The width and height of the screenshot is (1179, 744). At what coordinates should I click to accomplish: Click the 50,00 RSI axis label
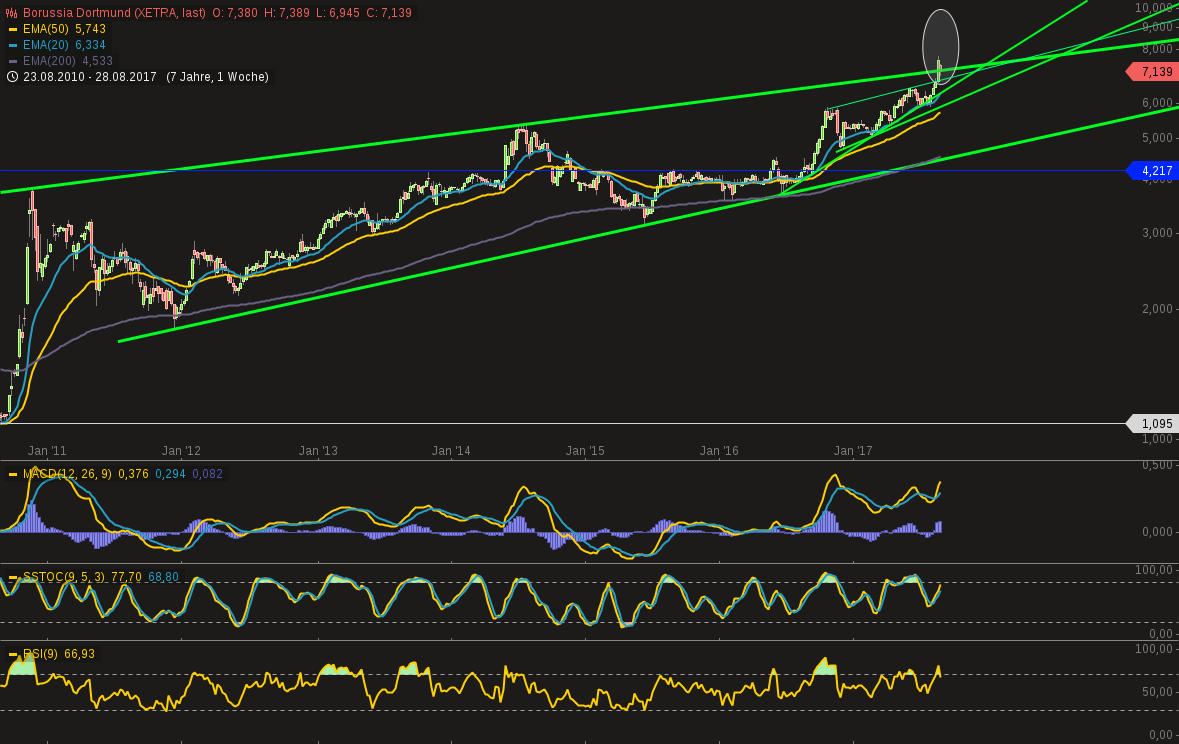(1157, 691)
